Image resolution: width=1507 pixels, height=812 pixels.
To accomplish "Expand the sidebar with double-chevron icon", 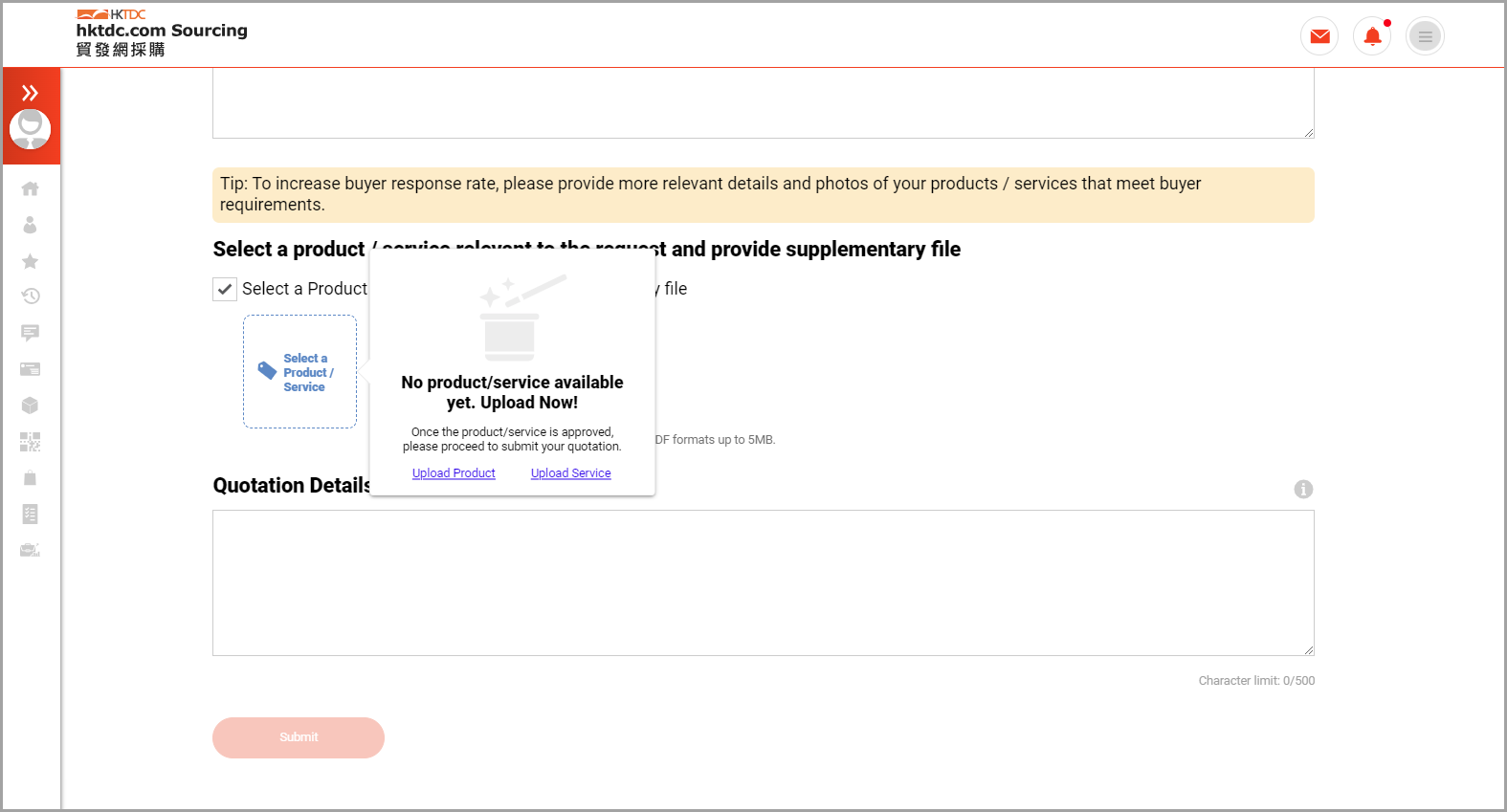I will 30,93.
